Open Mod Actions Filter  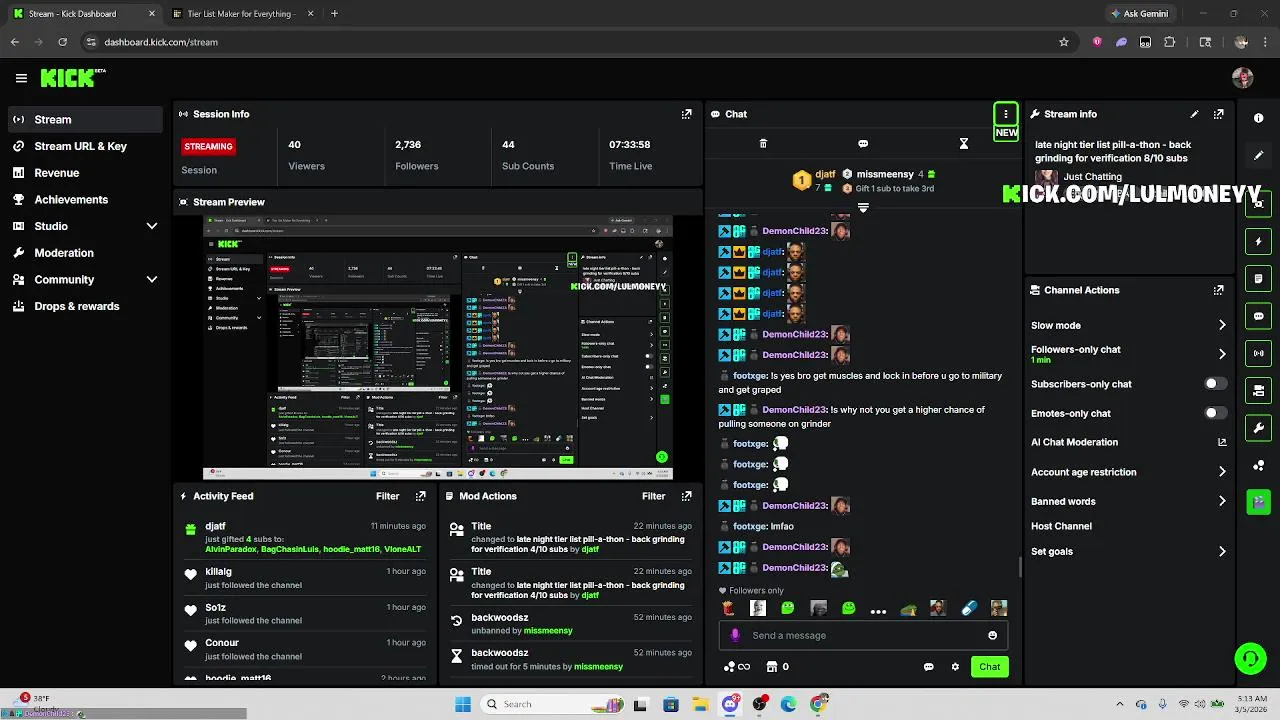[653, 496]
